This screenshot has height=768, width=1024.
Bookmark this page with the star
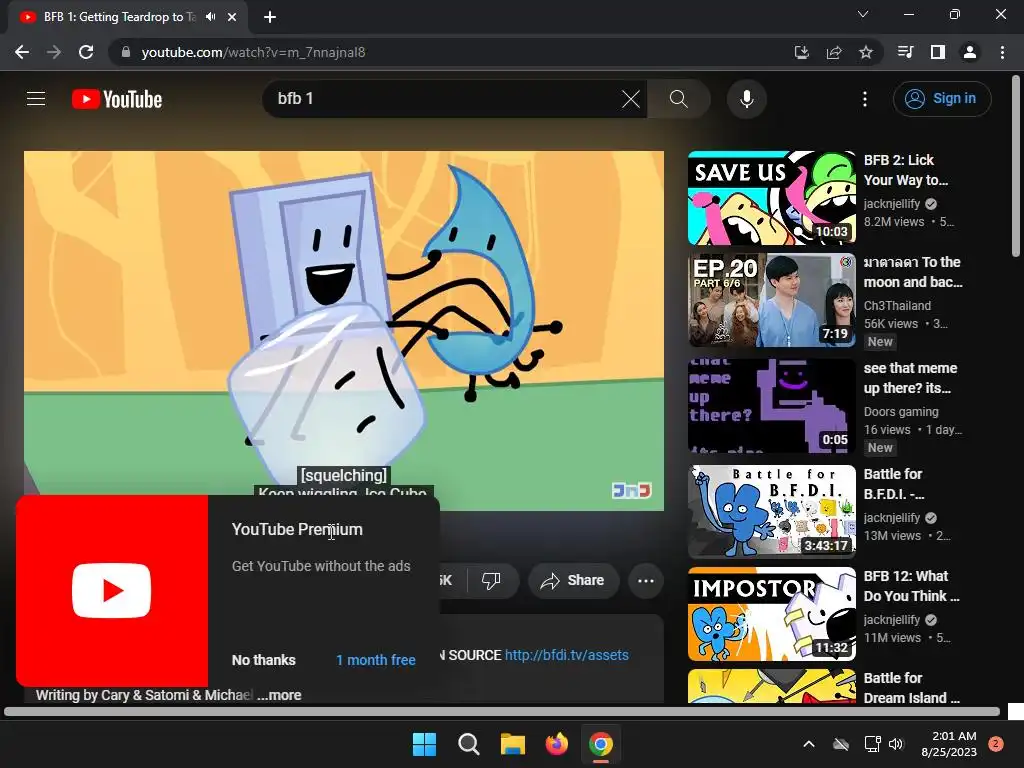[866, 52]
